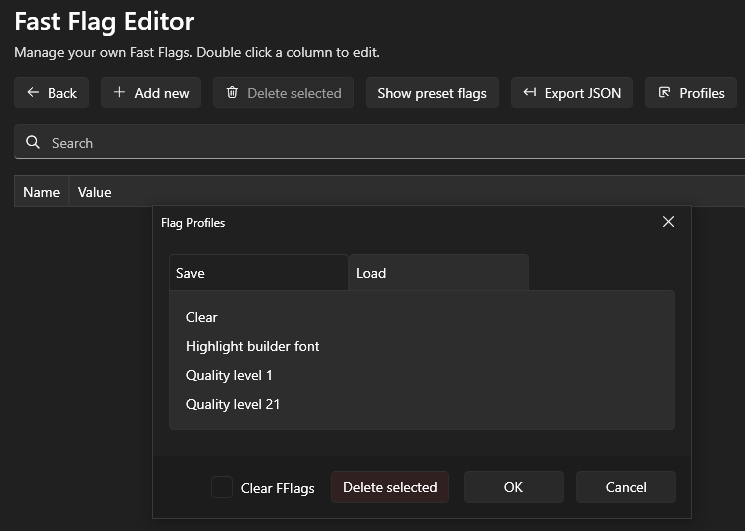
Task: Click the trash icon beside Delete selected
Action: click(232, 93)
